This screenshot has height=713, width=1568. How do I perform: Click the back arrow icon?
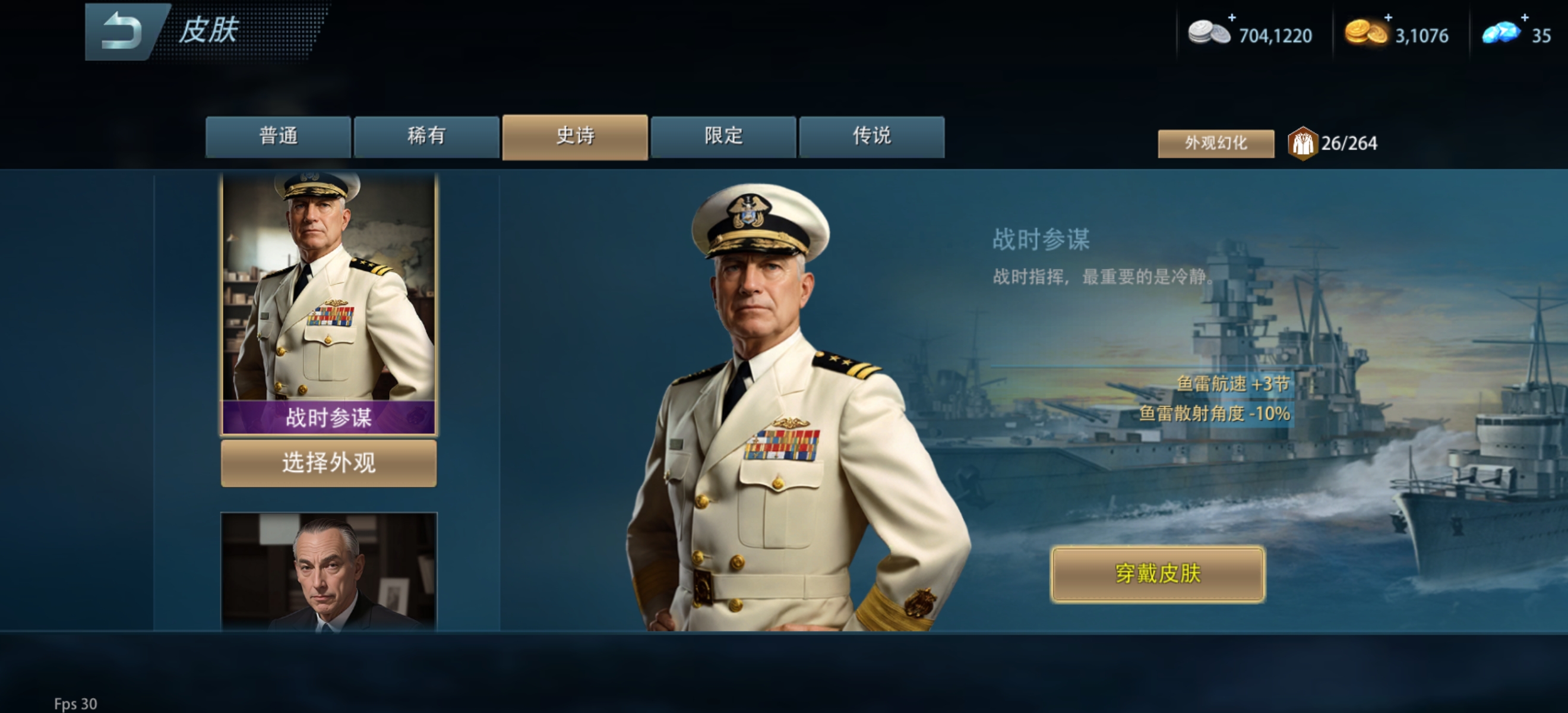[123, 30]
